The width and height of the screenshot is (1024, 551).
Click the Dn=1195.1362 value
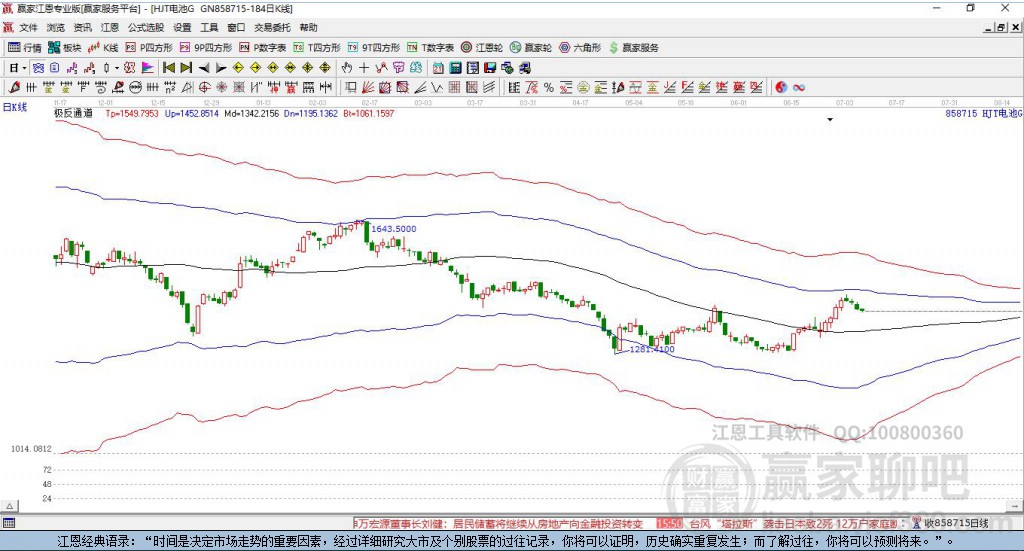click(311, 114)
